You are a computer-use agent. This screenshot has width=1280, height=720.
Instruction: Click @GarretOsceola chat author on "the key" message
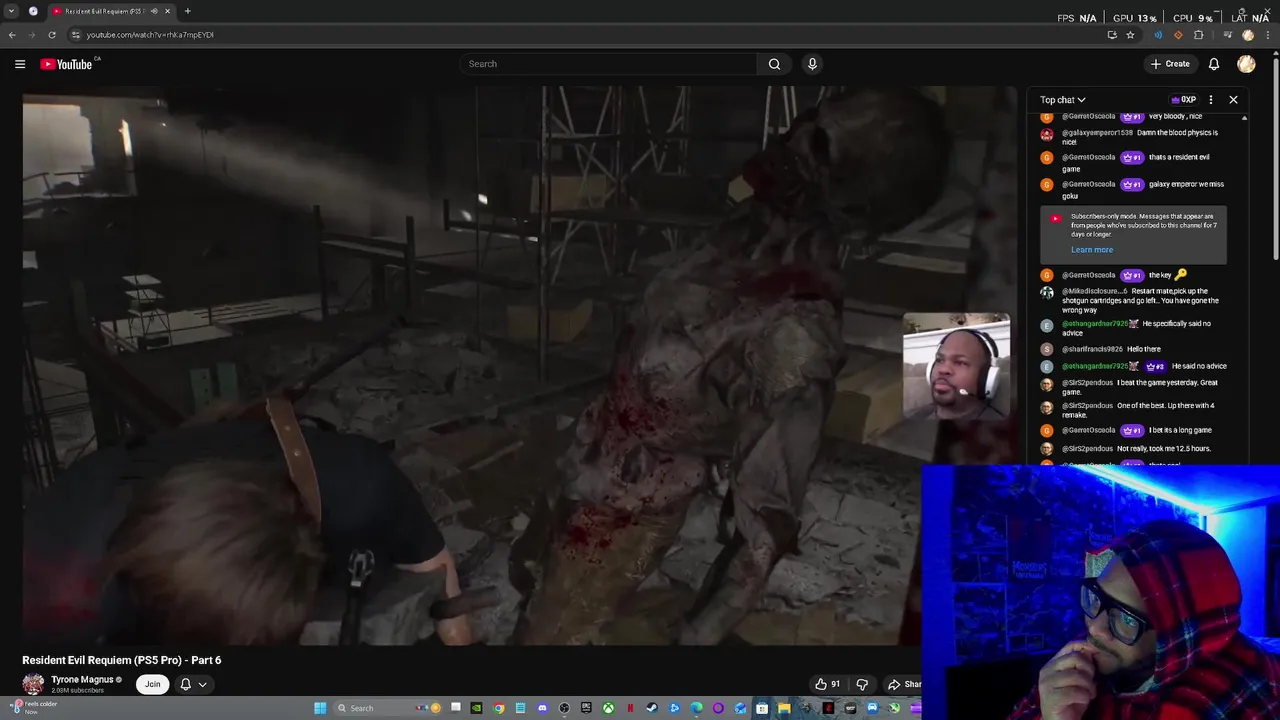[x=1088, y=275]
